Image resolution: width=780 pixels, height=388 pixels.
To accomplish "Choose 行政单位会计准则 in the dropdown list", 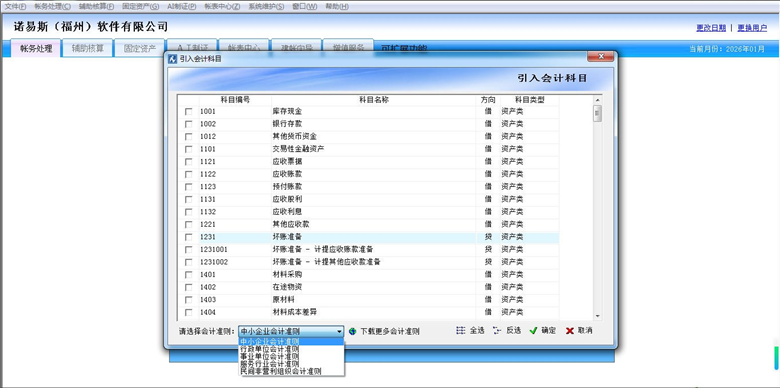I will (x=292, y=349).
